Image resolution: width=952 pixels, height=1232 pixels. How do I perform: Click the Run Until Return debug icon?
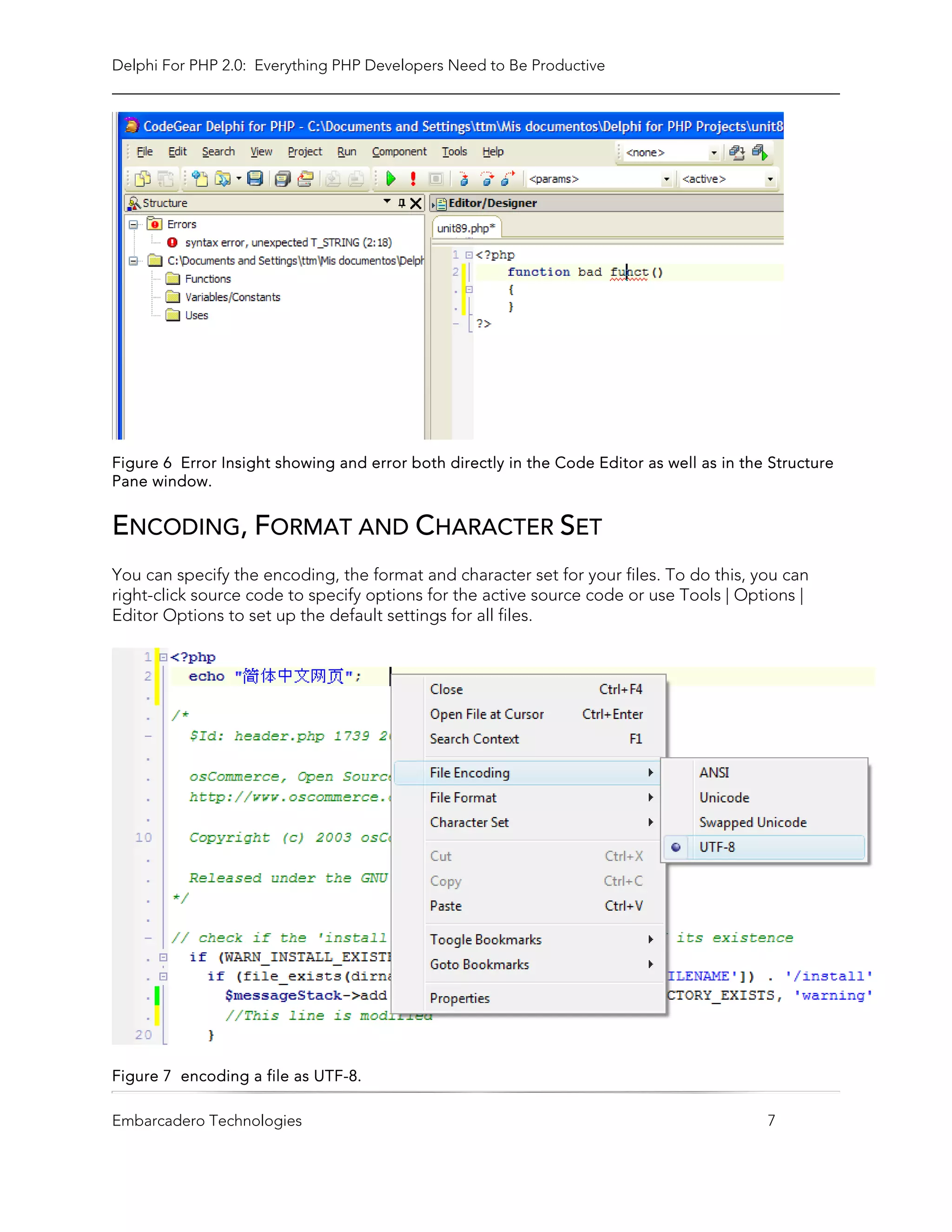tap(508, 179)
